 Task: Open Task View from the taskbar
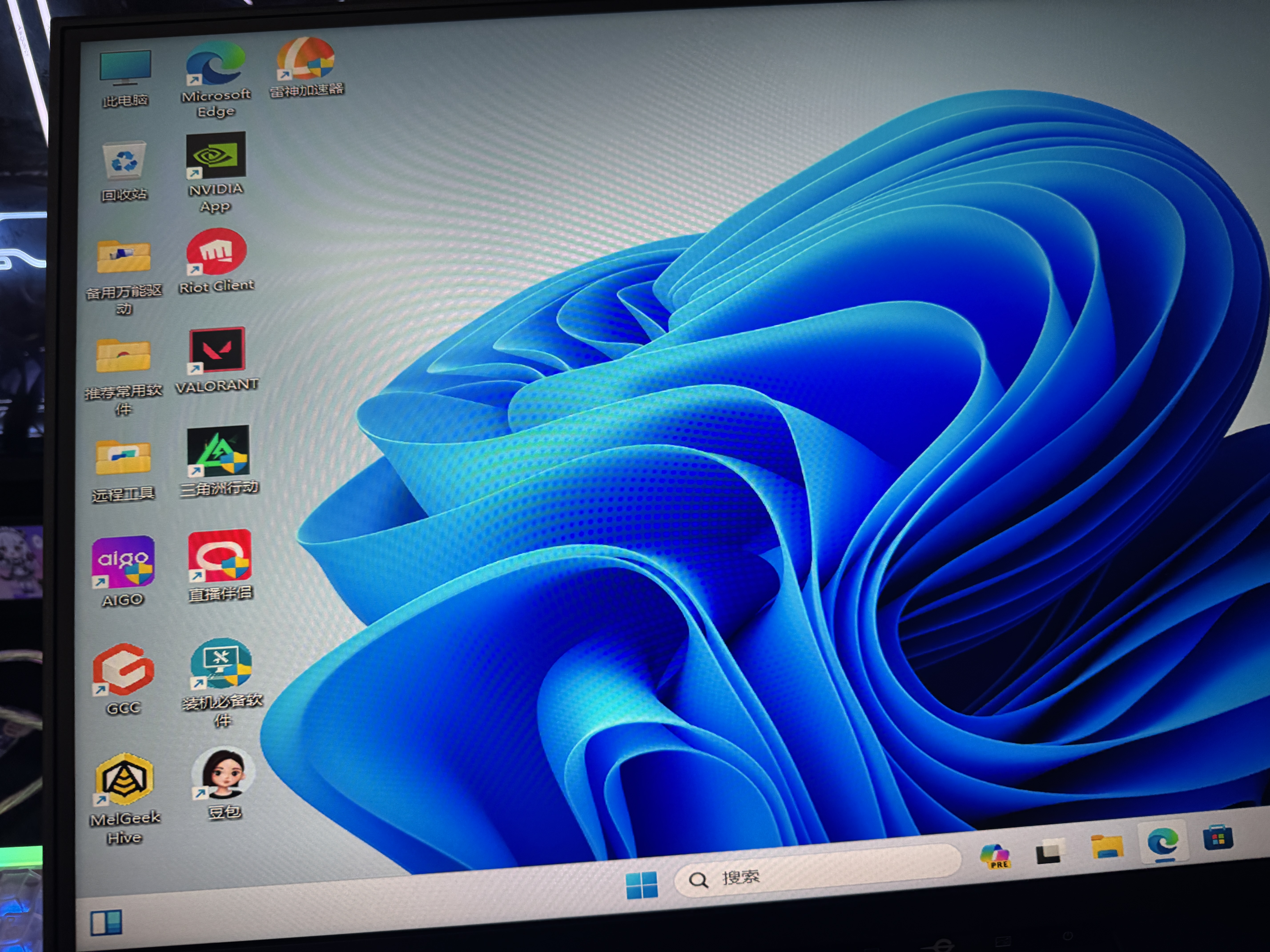(1050, 851)
